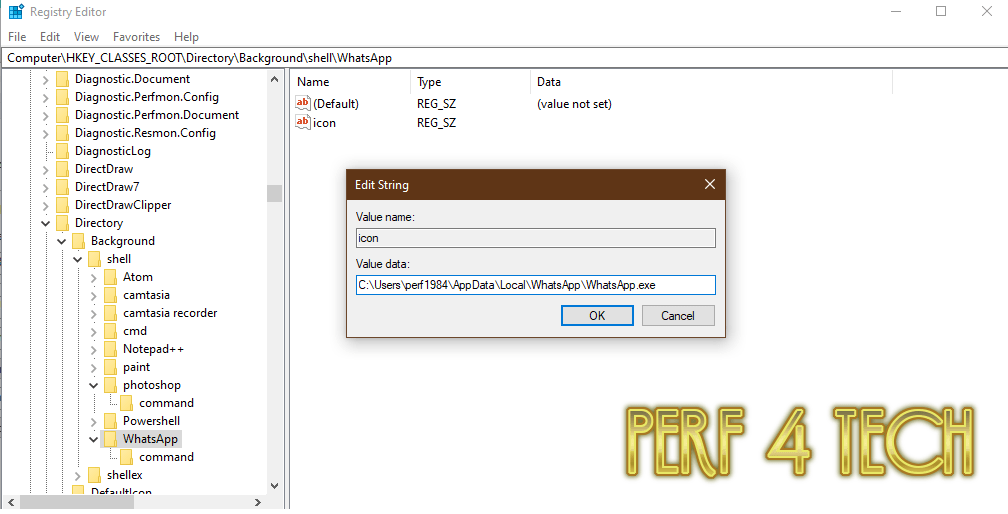Viewport: 1008px width, 514px height.
Task: Confirm the Edit String dialog with OK
Action: tap(597, 315)
